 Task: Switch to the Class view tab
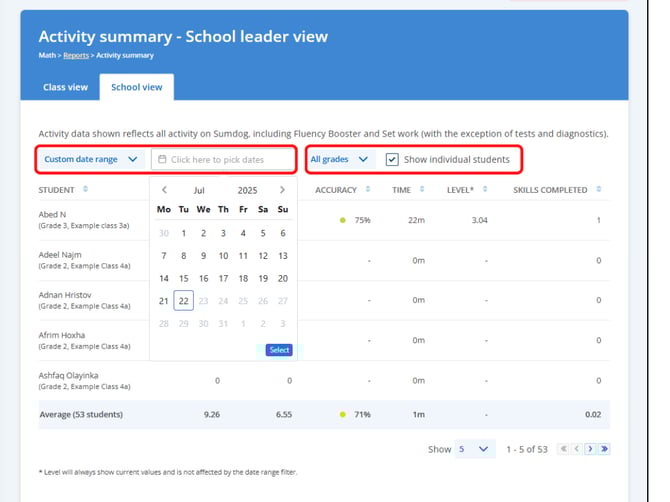(x=65, y=87)
